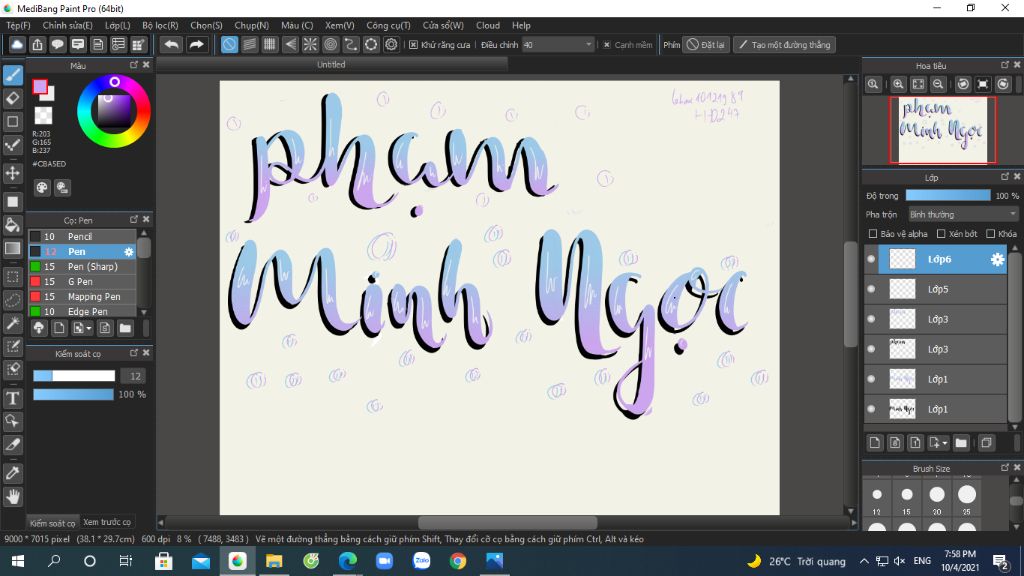The image size is (1024, 576).
Task: Select the Text tool
Action: pos(12,398)
